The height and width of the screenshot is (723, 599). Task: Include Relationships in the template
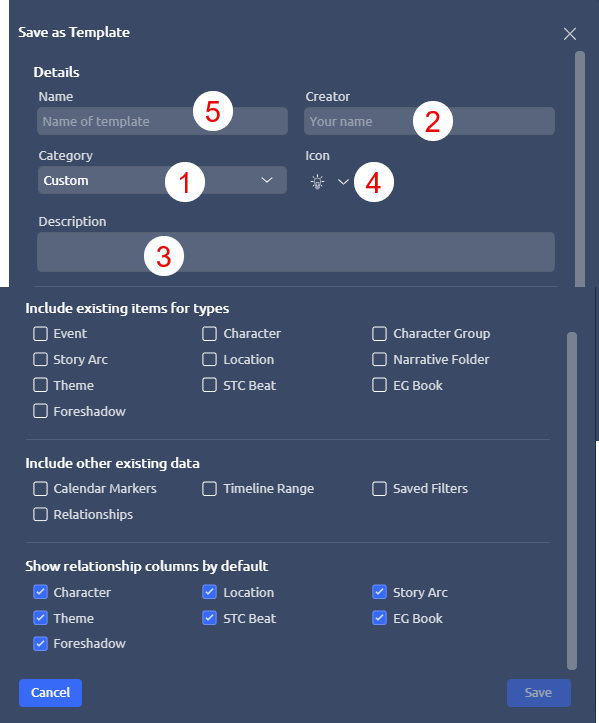click(40, 514)
